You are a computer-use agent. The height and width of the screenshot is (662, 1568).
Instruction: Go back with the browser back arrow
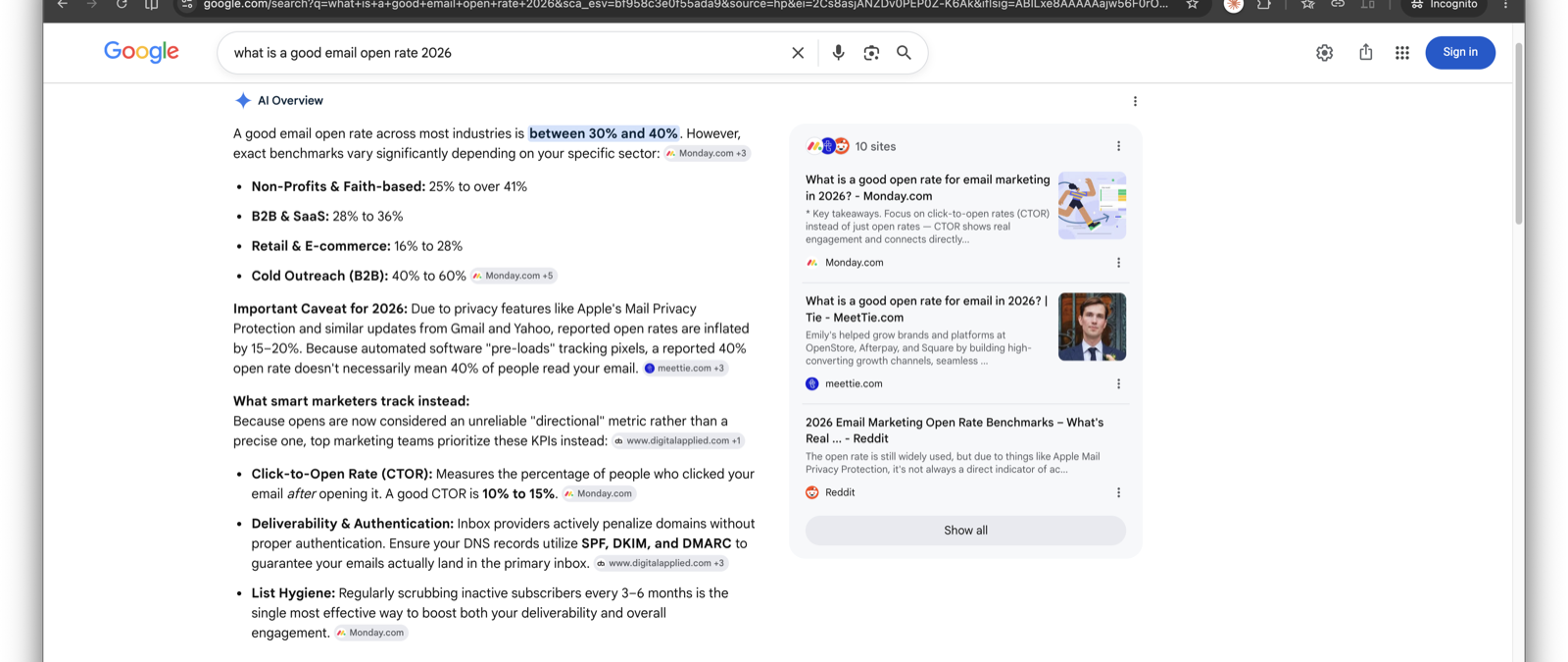(x=63, y=5)
